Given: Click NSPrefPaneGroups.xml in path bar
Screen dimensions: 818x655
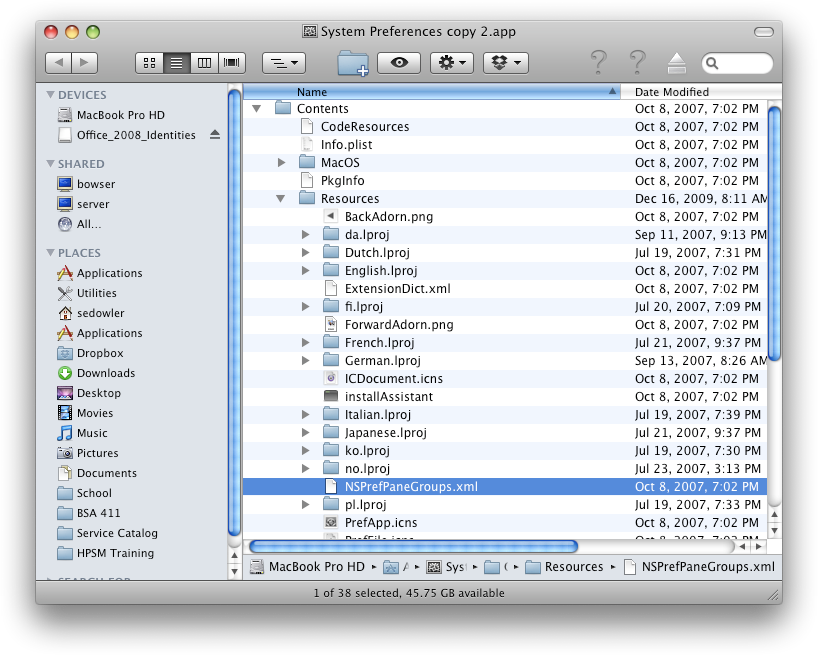Looking at the screenshot, I should [x=700, y=567].
